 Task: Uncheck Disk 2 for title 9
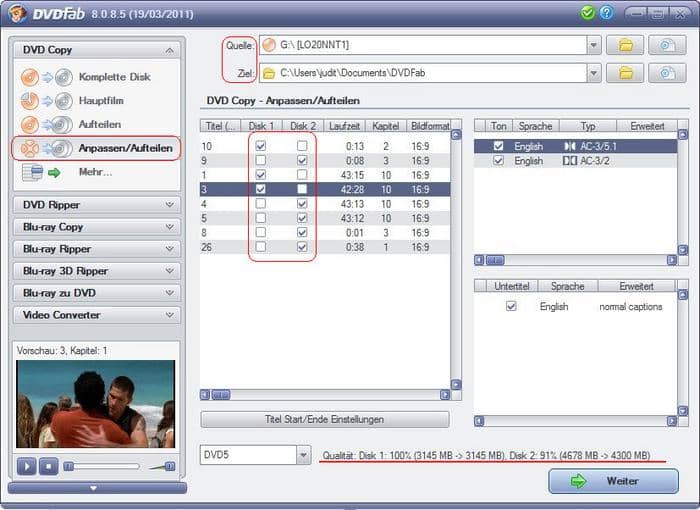302,160
